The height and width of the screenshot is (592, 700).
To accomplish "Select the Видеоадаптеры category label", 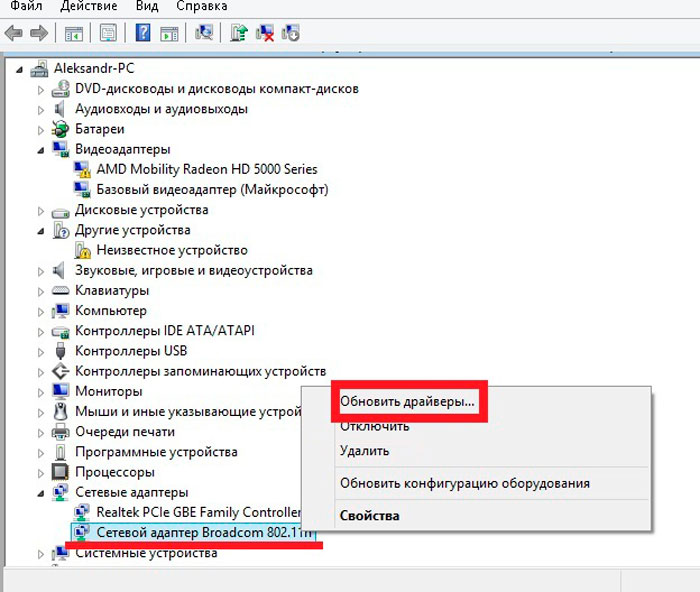I will [123, 149].
